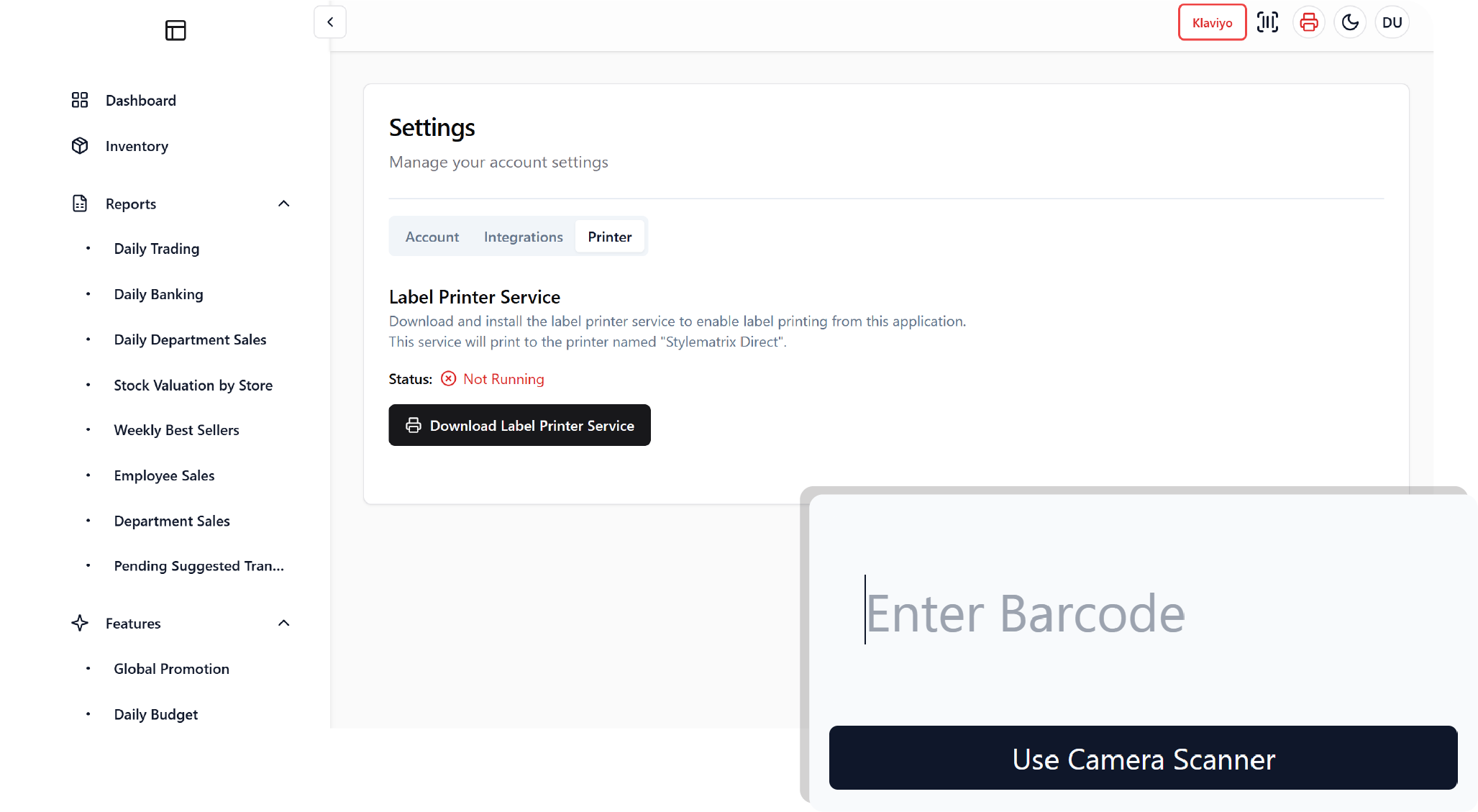This screenshot has width=1478, height=812.
Task: Switch to the Integrations tab
Action: 523,237
